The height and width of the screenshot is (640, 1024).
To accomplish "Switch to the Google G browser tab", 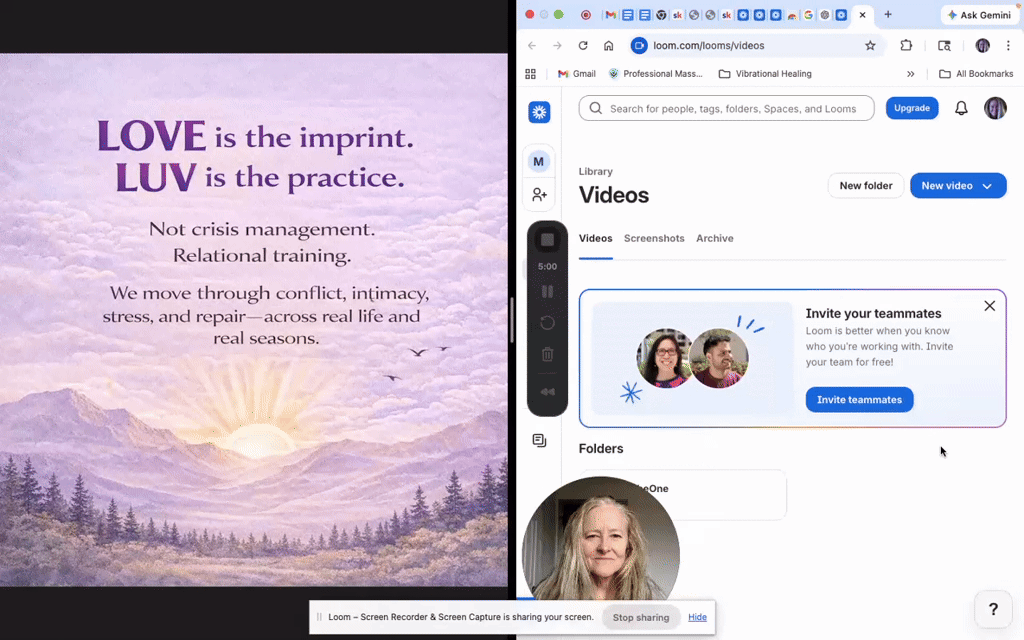I will 808,14.
